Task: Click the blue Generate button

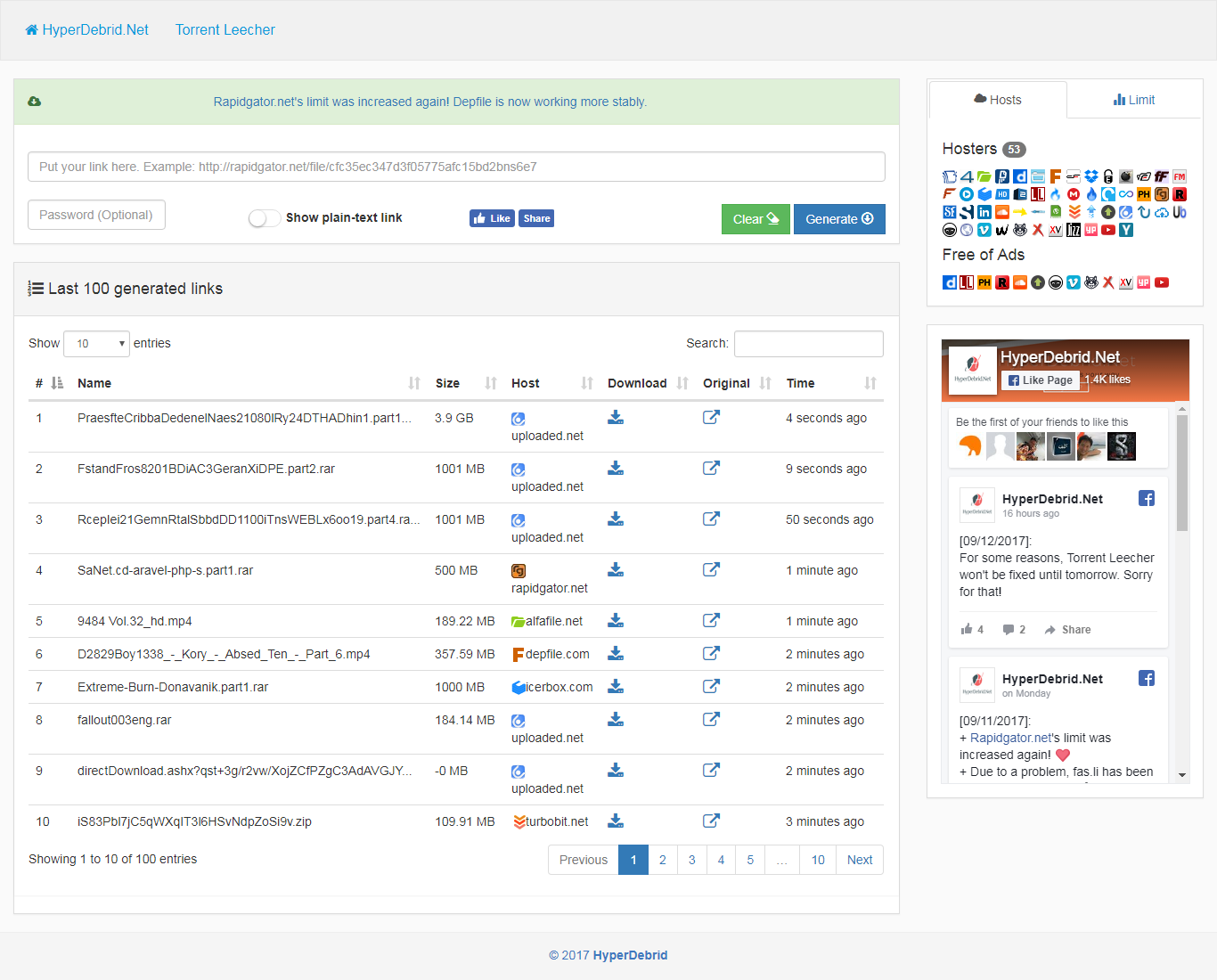Action: pyautogui.click(x=839, y=219)
